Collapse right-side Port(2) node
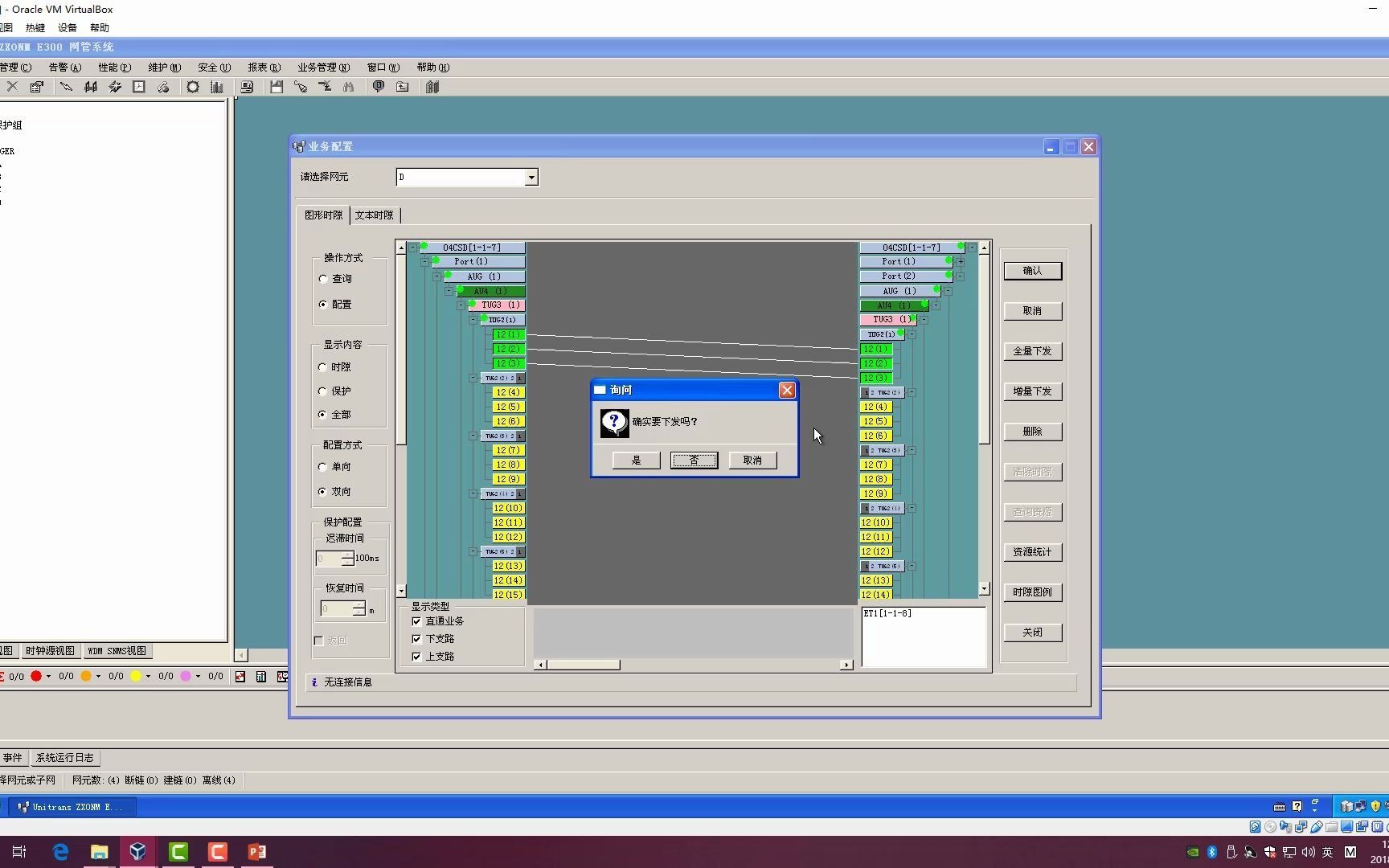 pyautogui.click(x=960, y=276)
